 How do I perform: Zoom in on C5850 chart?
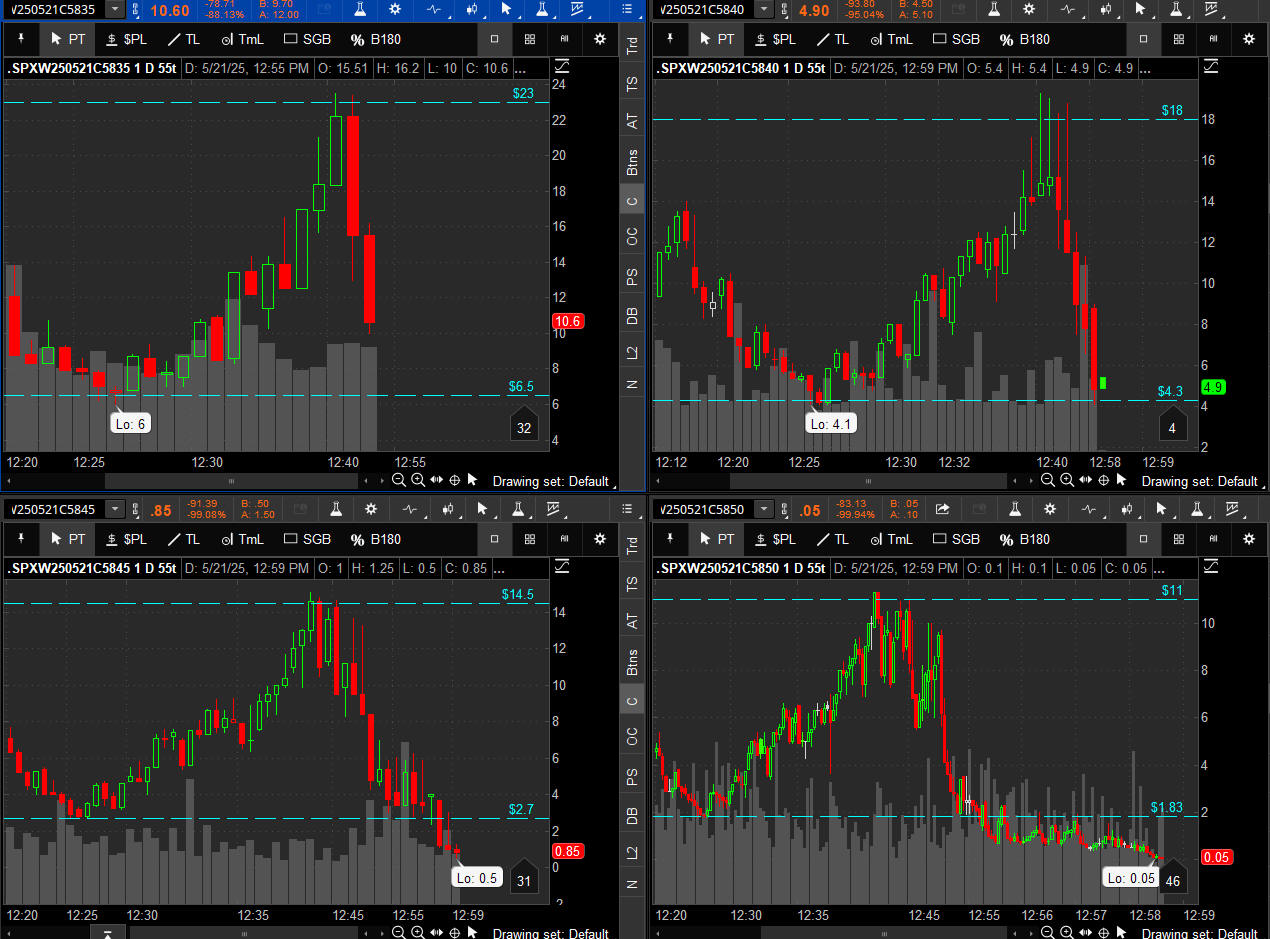coord(1067,932)
